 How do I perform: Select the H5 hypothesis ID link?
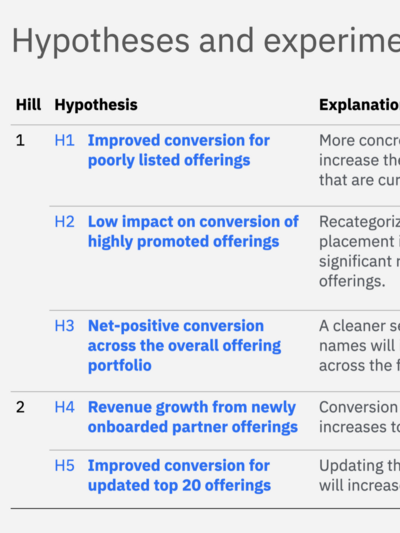pos(65,466)
